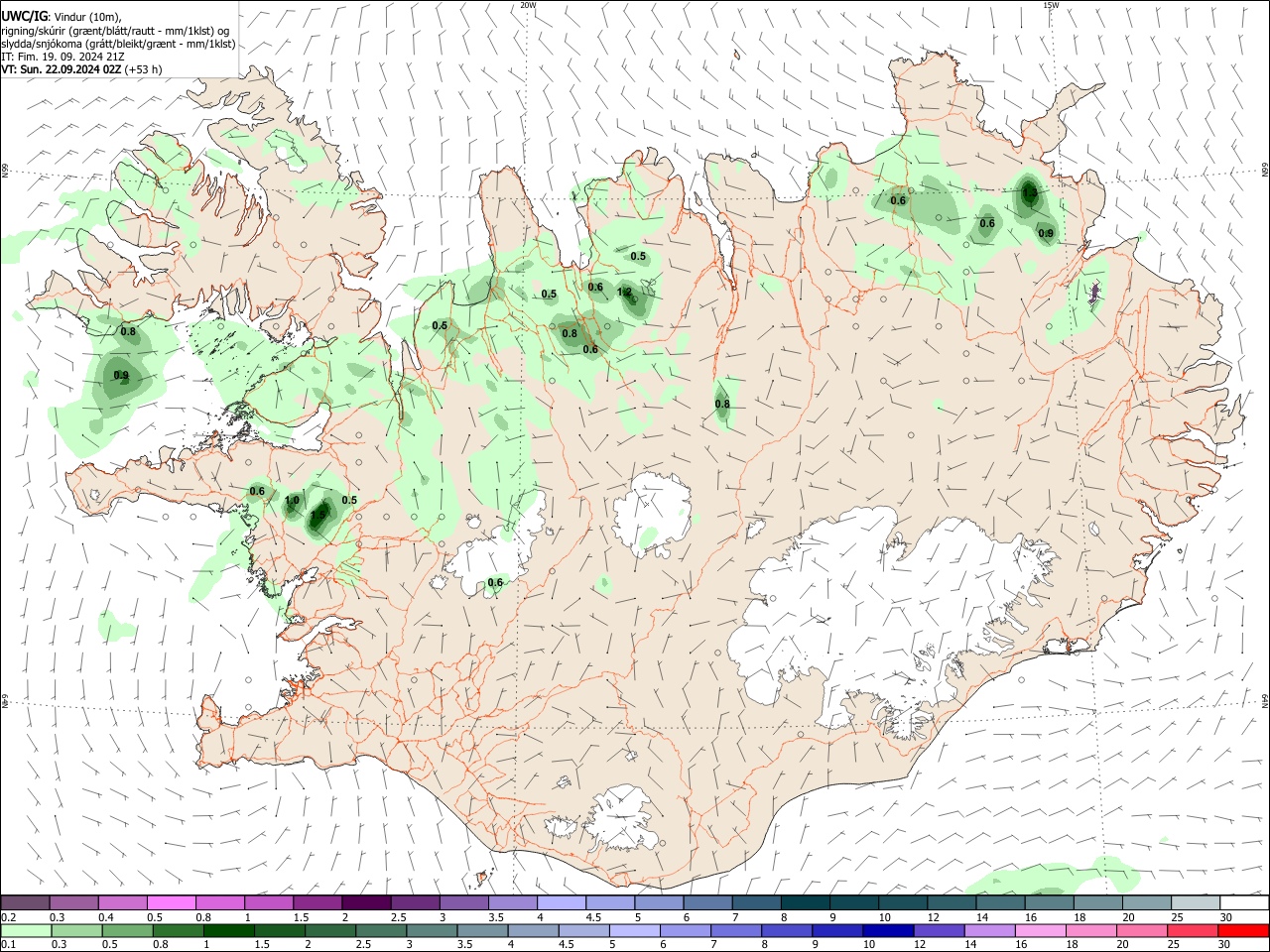Click the light pink swatch after 16 in the lower legend
Image resolution: width=1270 pixels, height=952 pixels.
pyautogui.click(x=1040, y=931)
